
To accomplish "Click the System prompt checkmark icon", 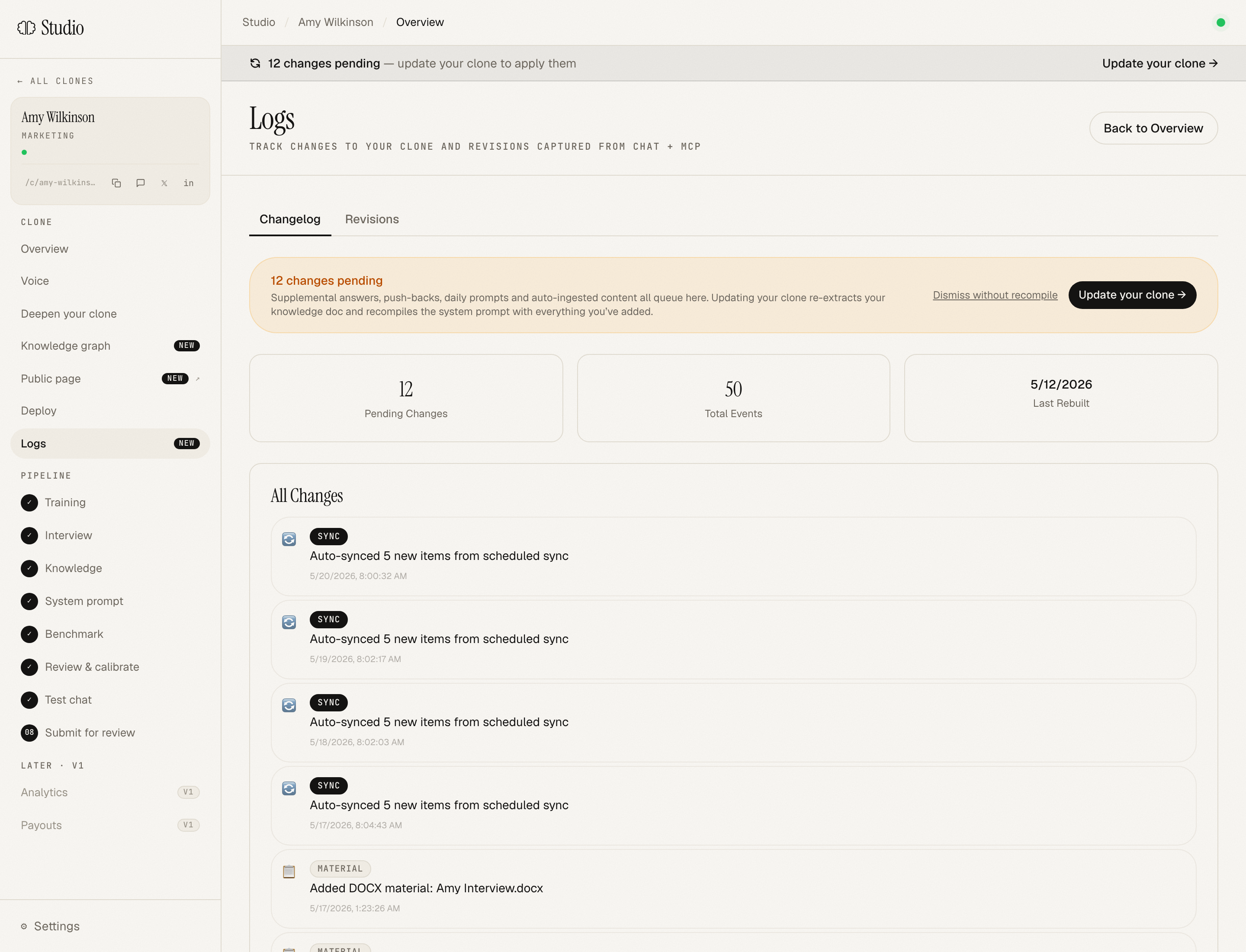I will point(29,601).
